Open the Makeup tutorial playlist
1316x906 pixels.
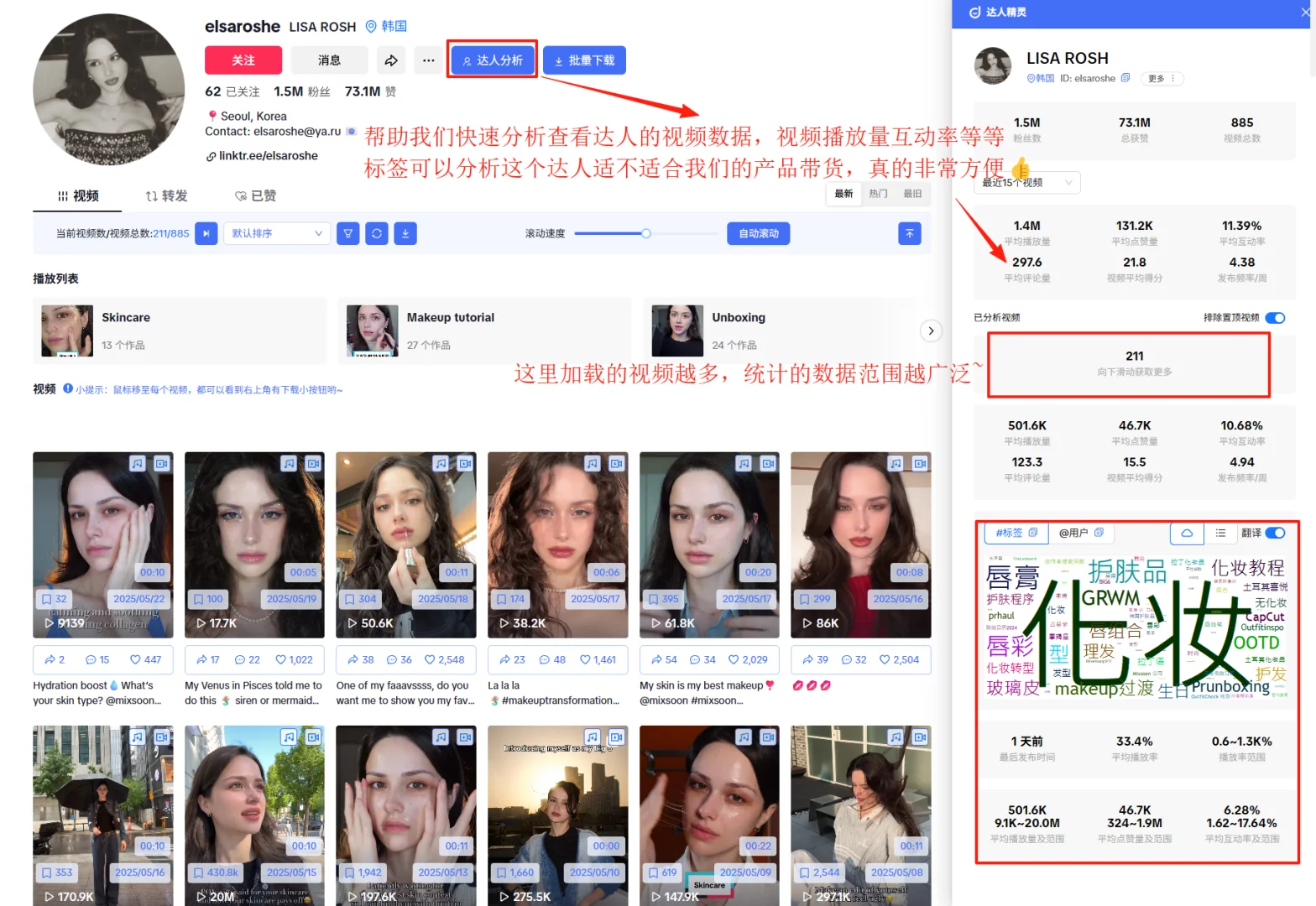[x=484, y=331]
